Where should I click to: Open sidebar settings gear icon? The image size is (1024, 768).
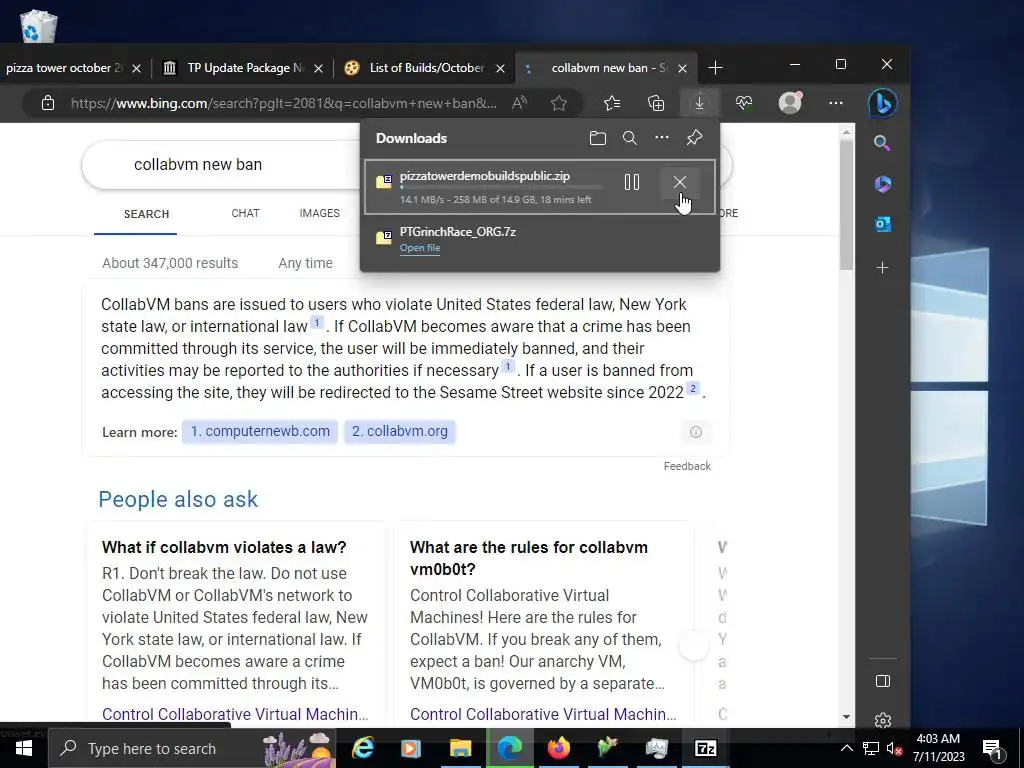[882, 720]
